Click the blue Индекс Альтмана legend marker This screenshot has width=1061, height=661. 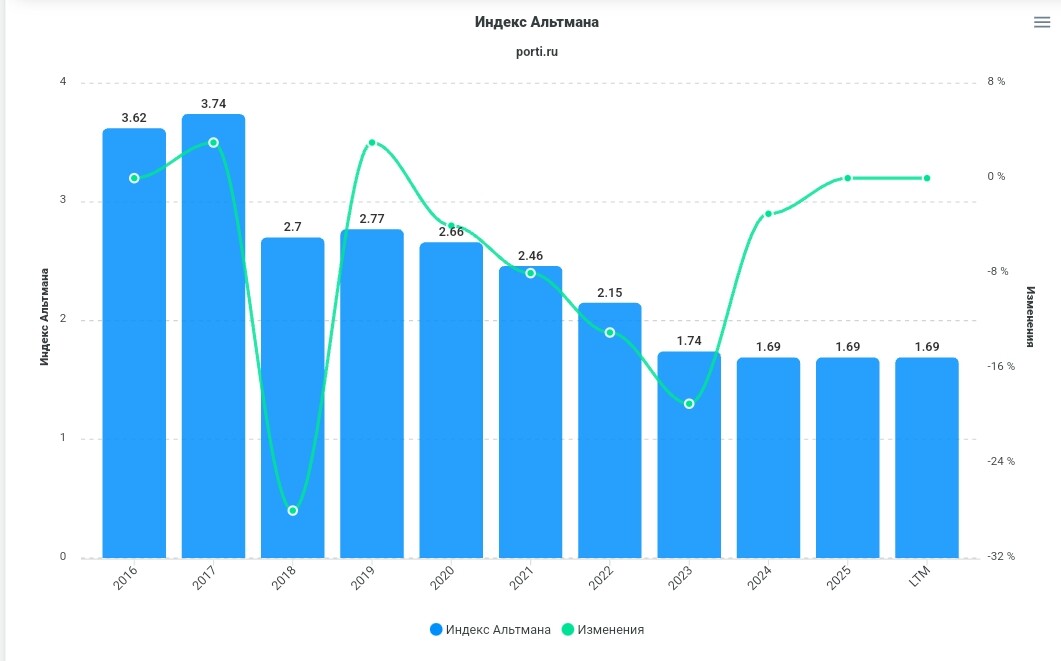[436, 629]
